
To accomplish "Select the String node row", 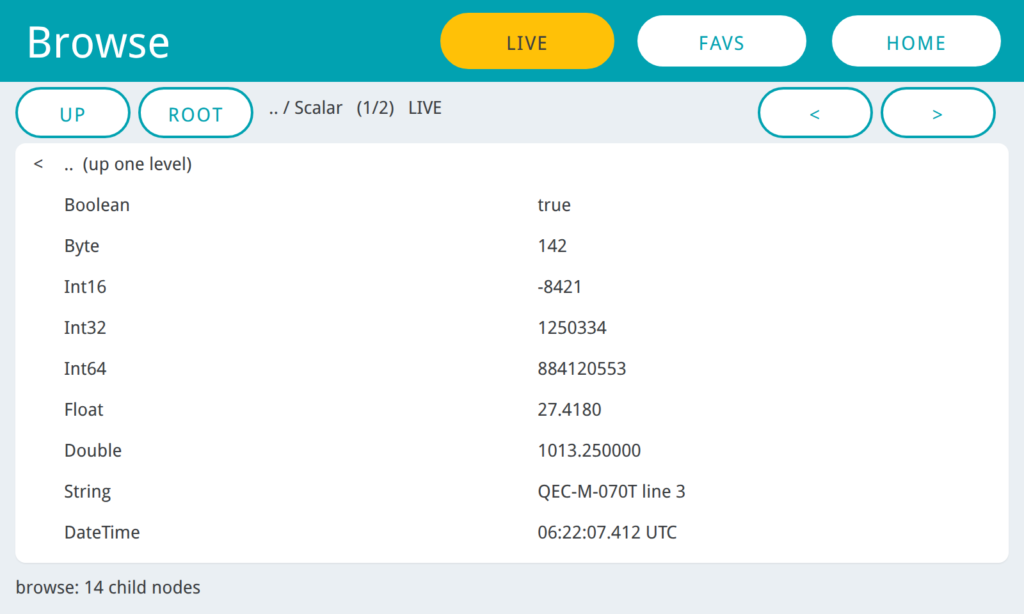I will coord(512,492).
